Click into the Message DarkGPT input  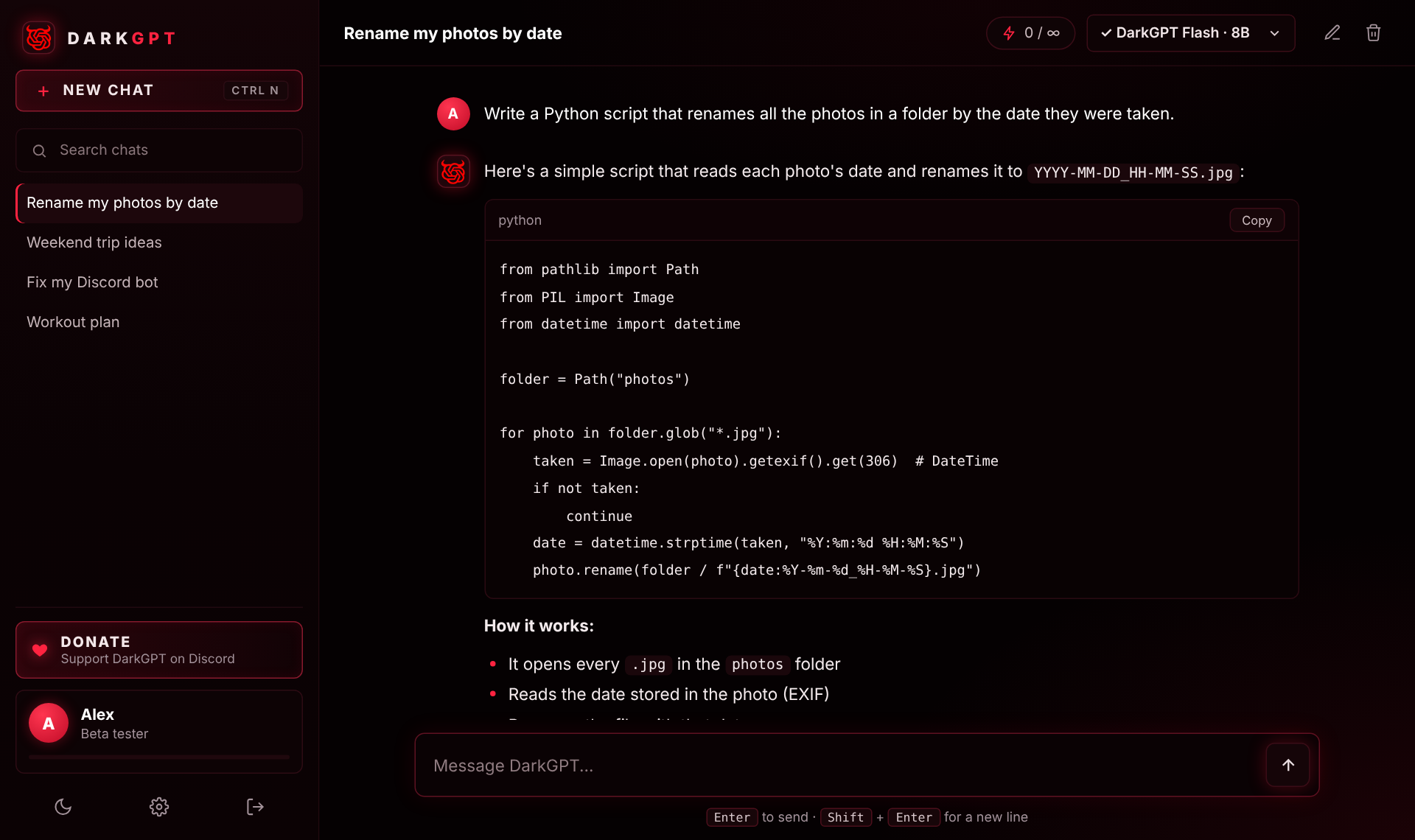click(840, 765)
